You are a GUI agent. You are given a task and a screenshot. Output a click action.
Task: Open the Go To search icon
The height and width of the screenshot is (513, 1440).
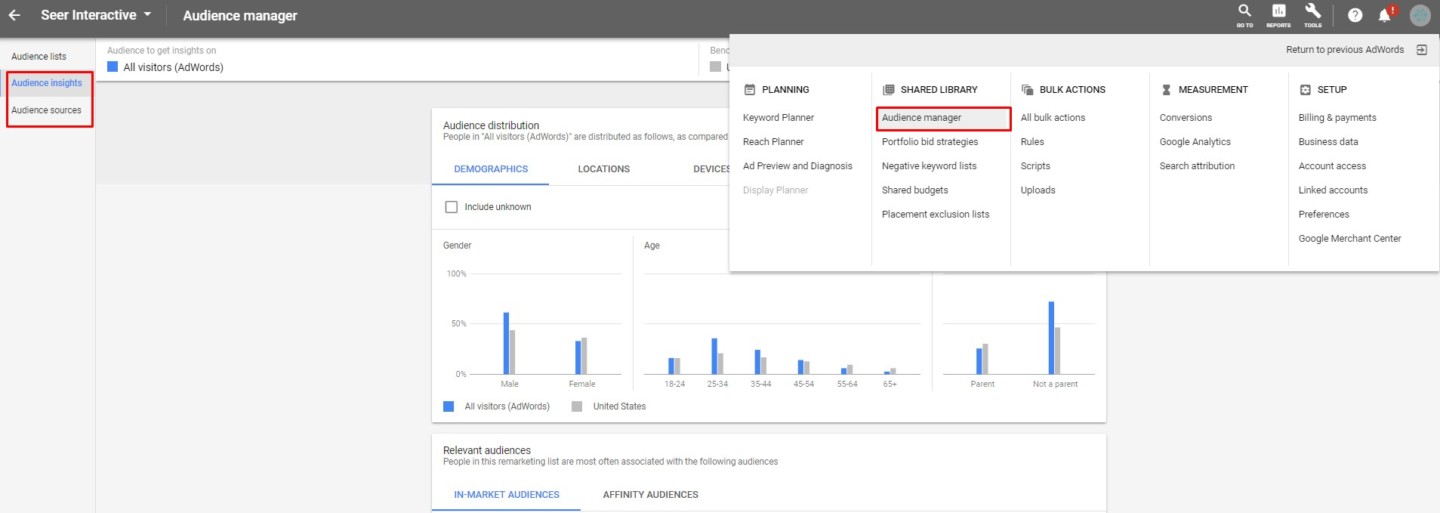pyautogui.click(x=1244, y=14)
